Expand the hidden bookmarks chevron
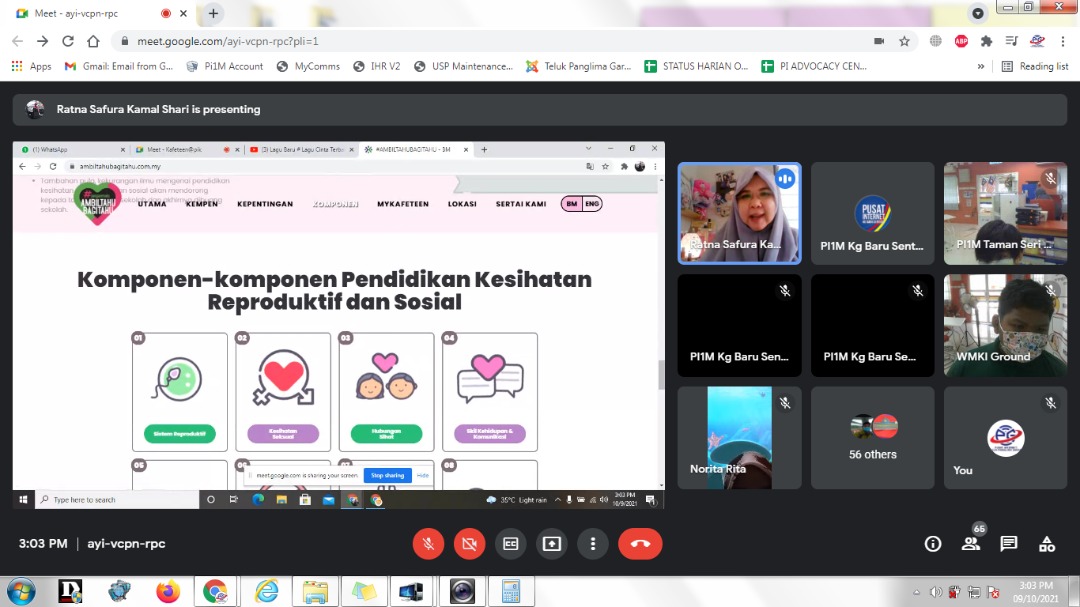The image size is (1080, 607). tap(981, 66)
